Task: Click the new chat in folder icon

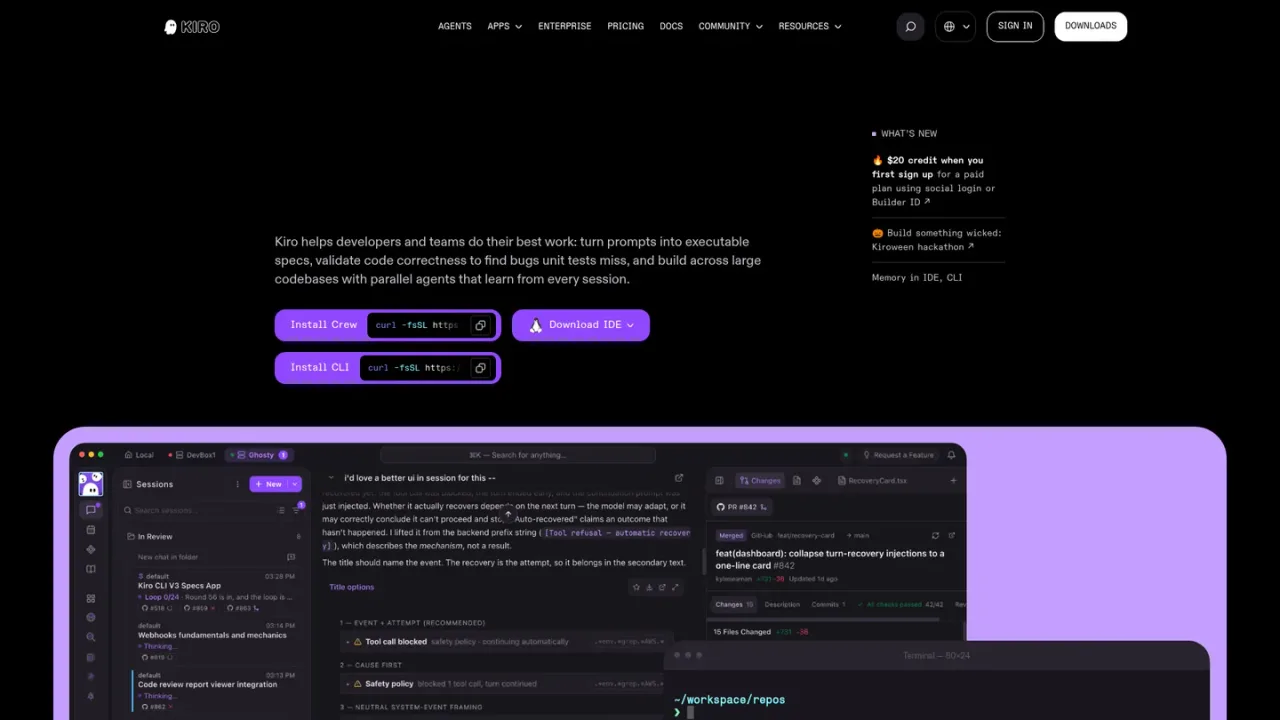Action: click(x=291, y=557)
